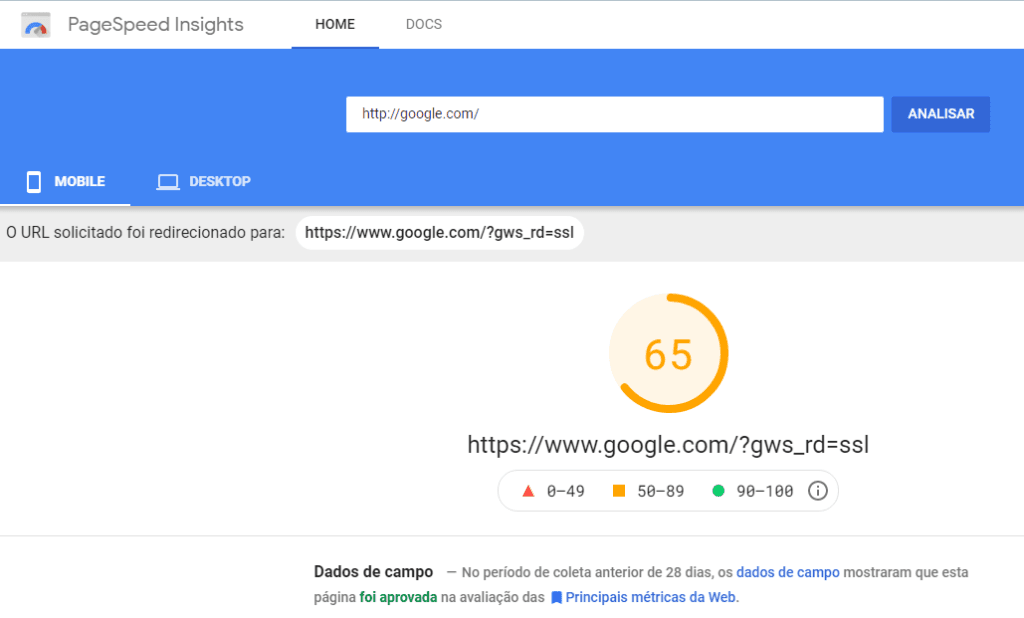
Task: Click the large analyzed URL heading
Action: (x=668, y=445)
